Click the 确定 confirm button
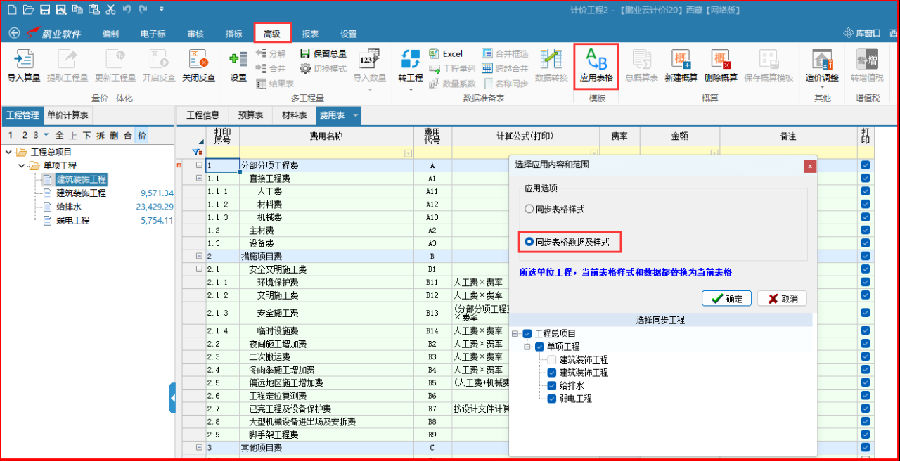The image size is (900, 461). [x=726, y=298]
